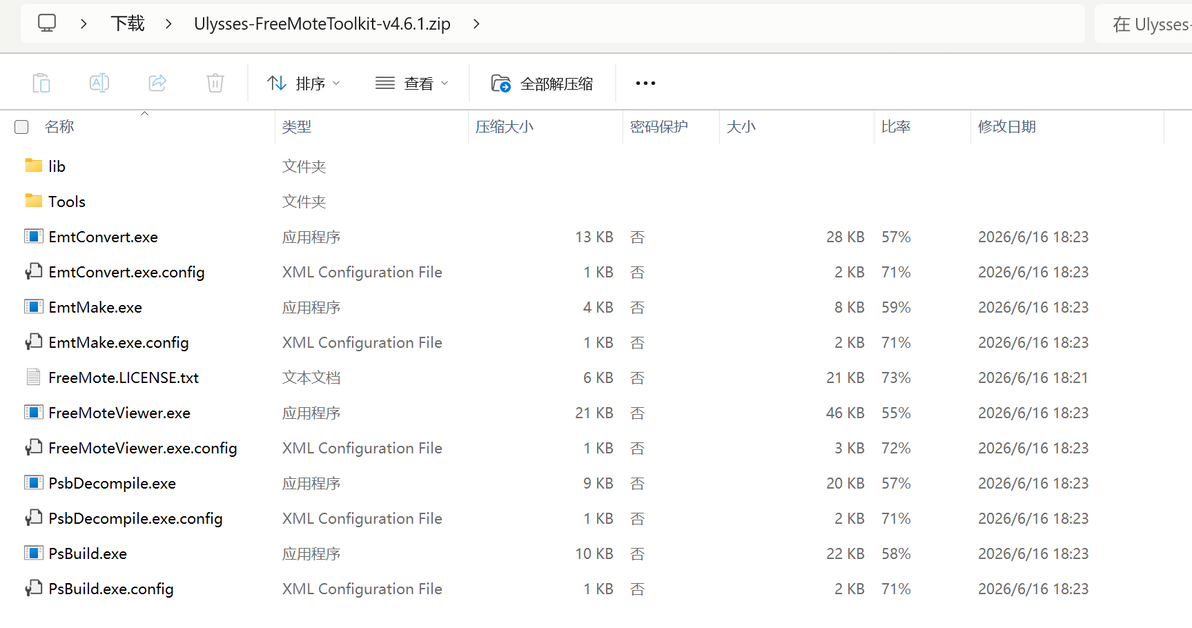Image resolution: width=1192 pixels, height=628 pixels.
Task: Click the paste clipboard icon in toolbar
Action: pos(42,83)
